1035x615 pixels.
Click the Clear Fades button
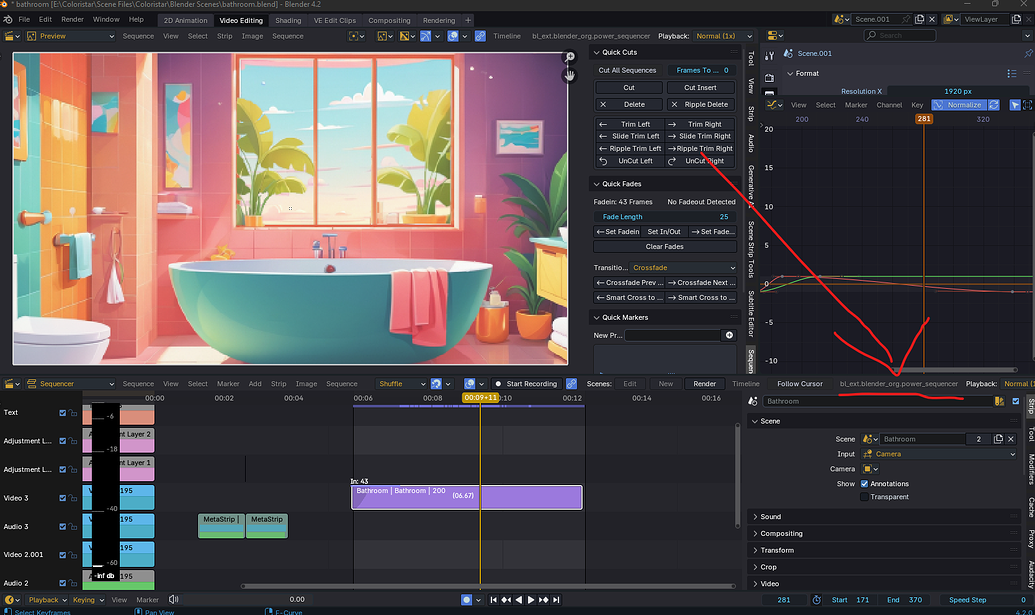665,247
